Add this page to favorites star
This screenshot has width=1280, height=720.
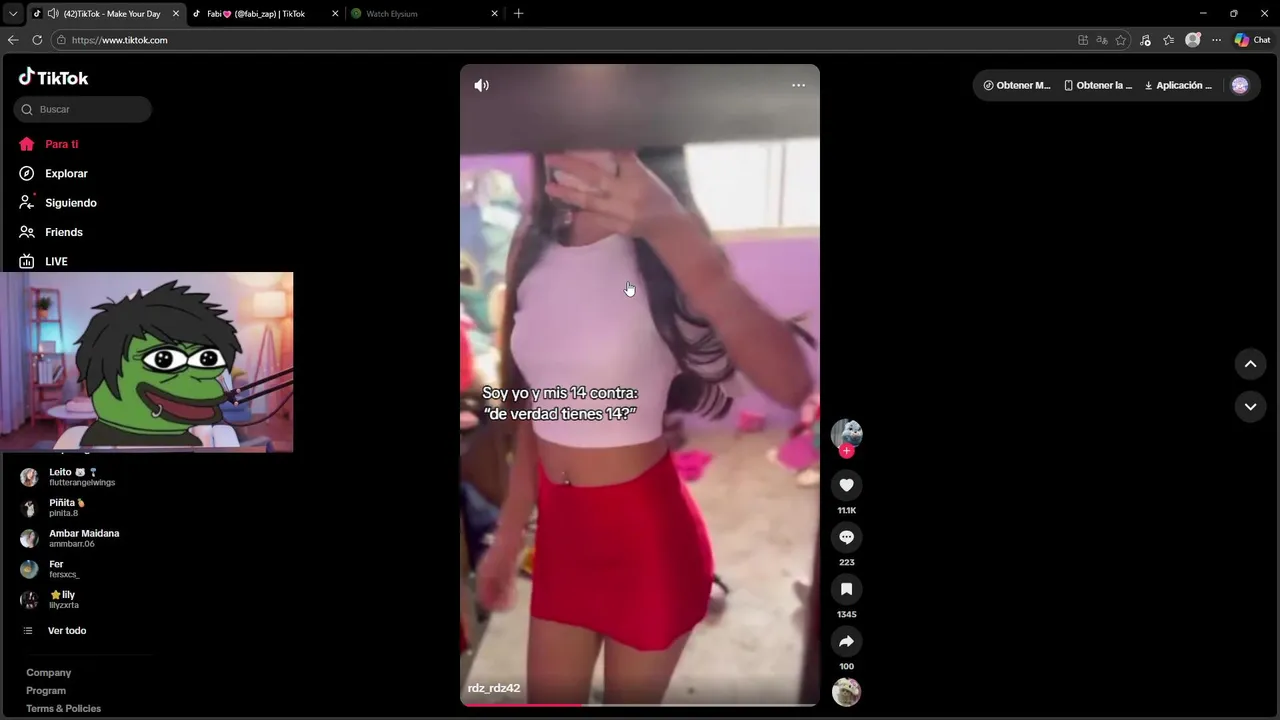[1121, 40]
